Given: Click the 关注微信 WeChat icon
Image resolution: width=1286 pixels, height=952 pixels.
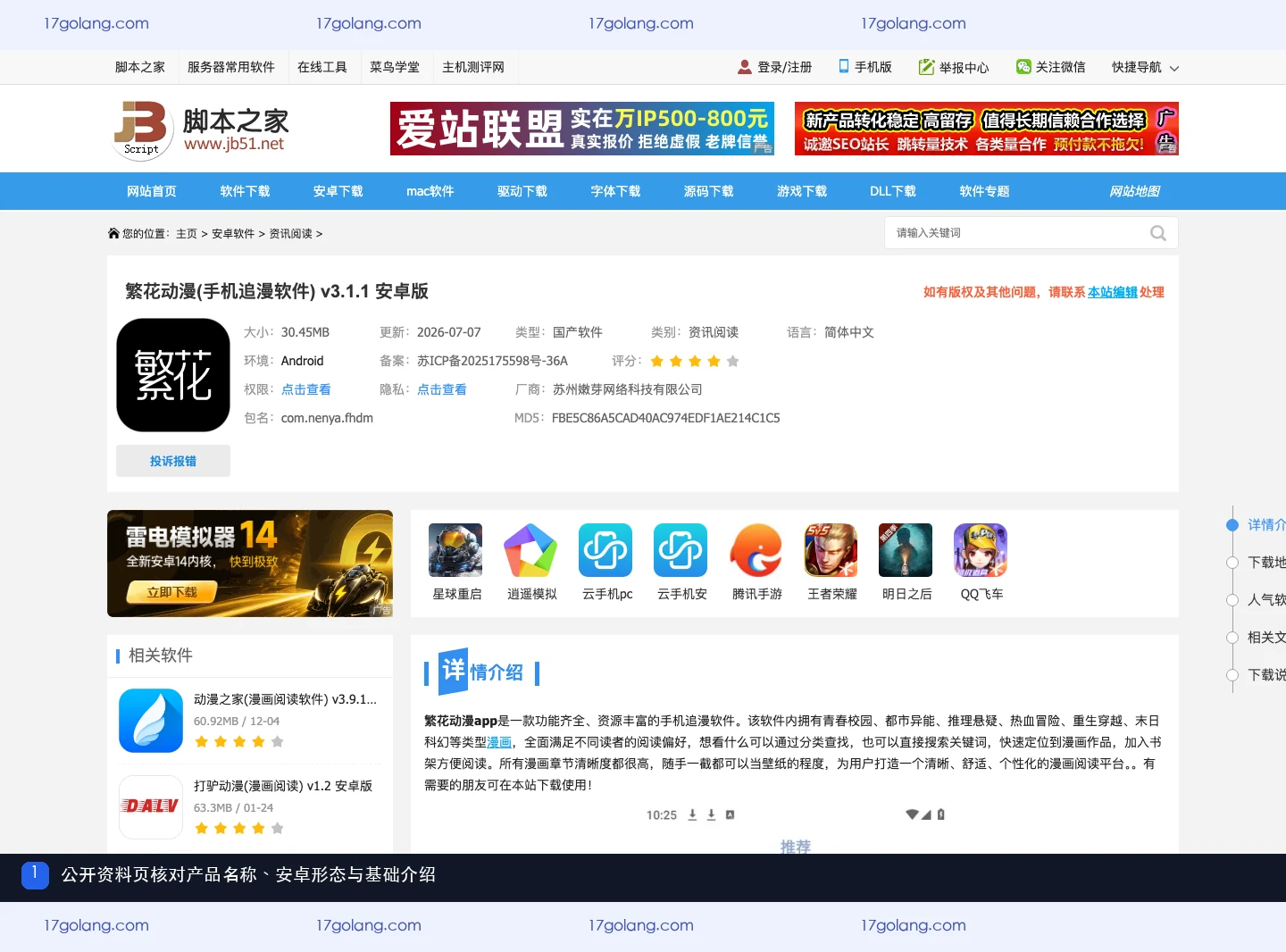Looking at the screenshot, I should pos(1023,67).
